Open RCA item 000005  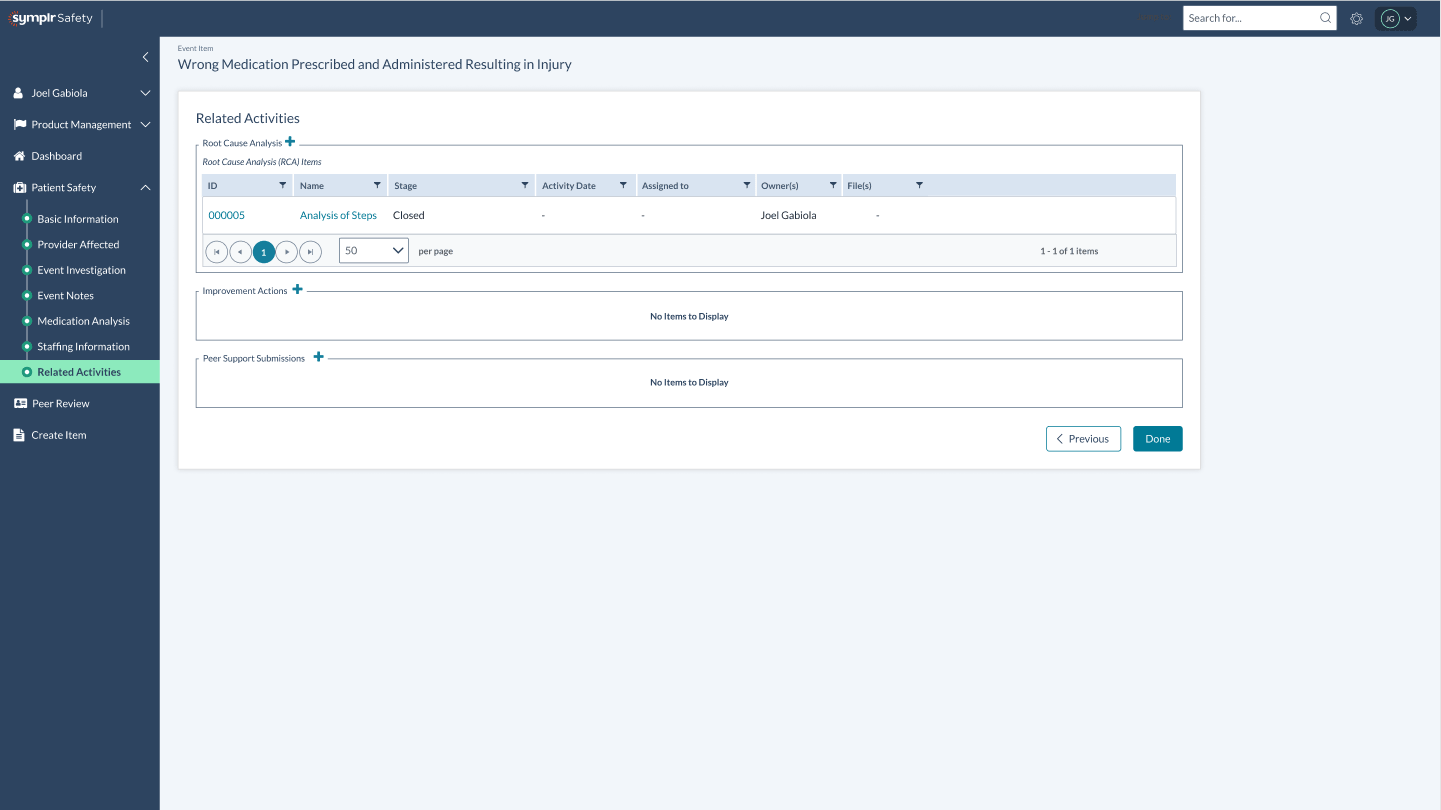coord(227,215)
